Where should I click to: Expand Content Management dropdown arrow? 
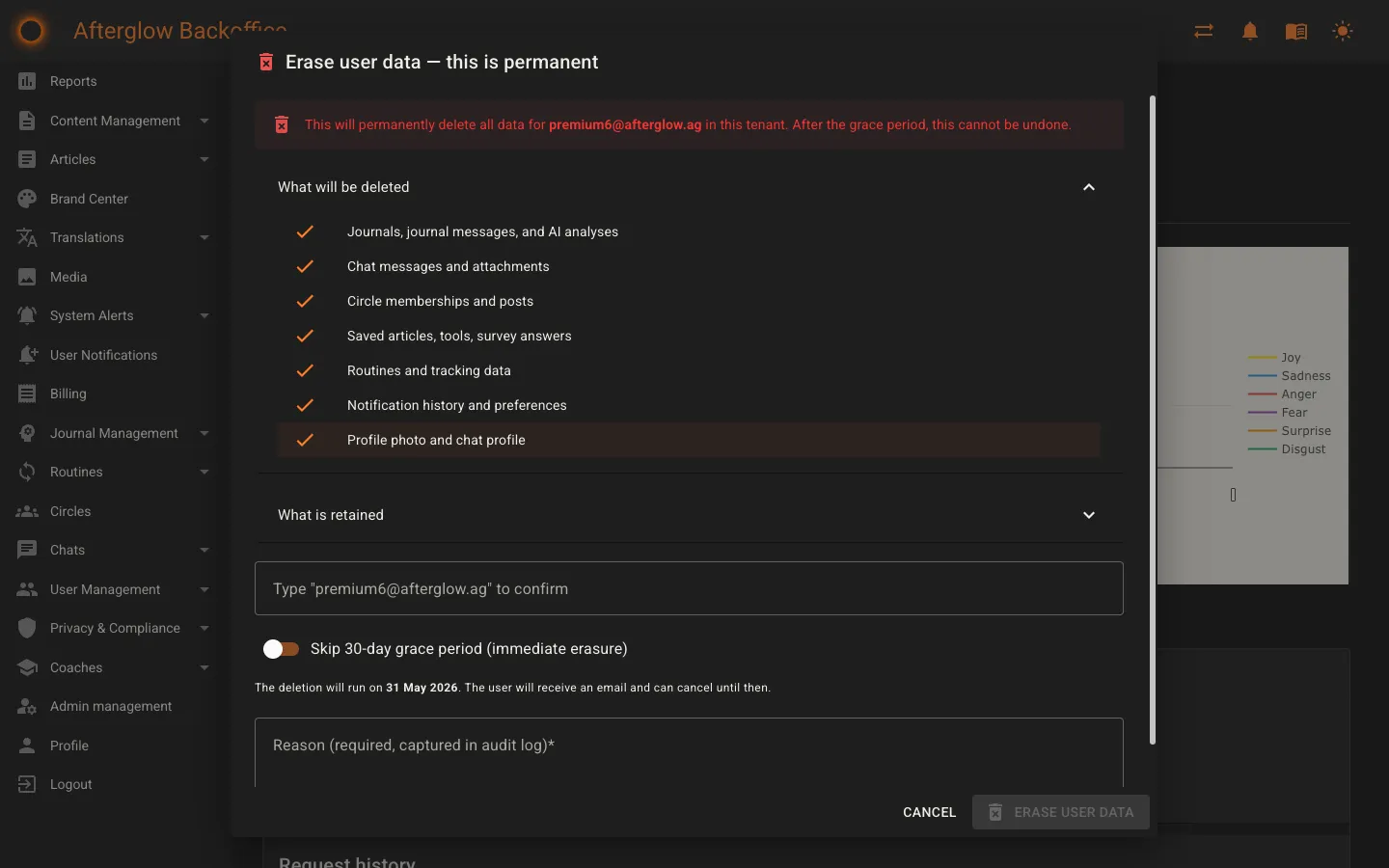pyautogui.click(x=204, y=121)
